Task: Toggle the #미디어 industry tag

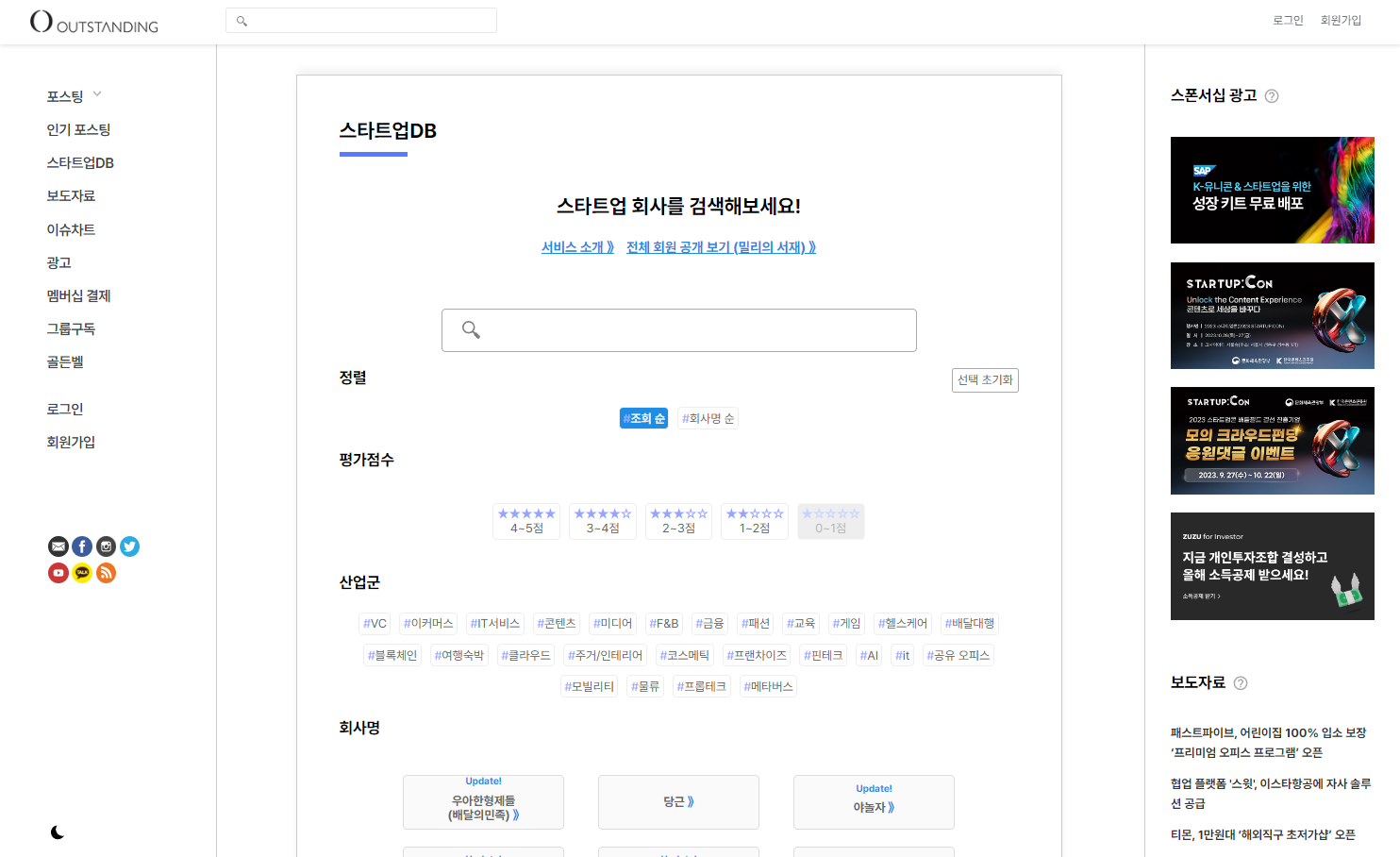Action: pos(612,624)
